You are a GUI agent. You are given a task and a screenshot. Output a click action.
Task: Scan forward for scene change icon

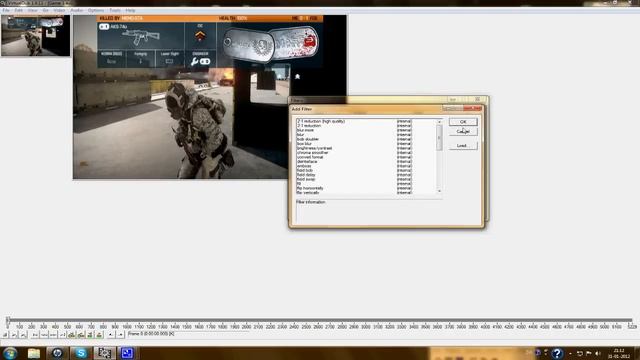[x=99, y=335]
